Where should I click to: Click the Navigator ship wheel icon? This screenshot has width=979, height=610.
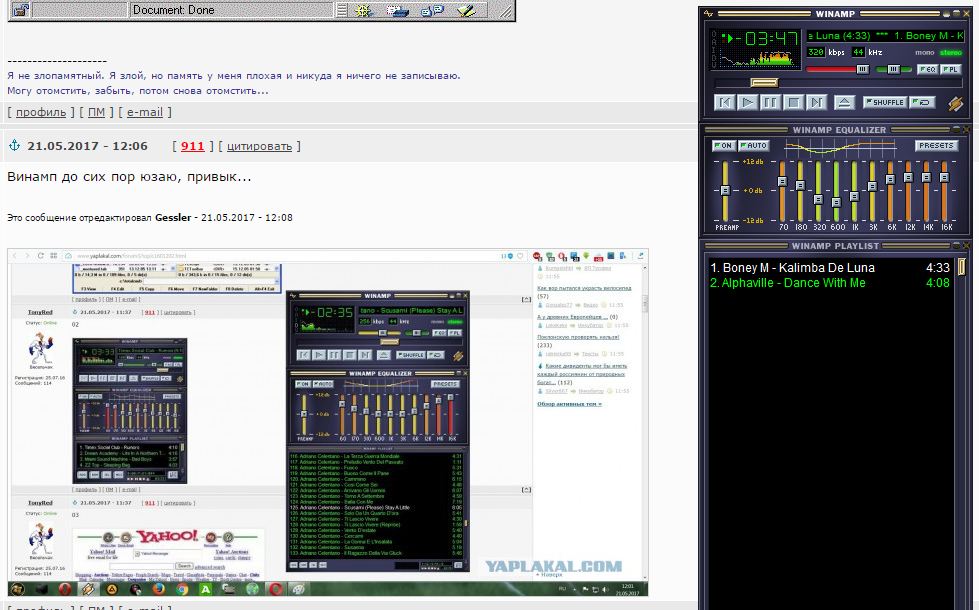pyautogui.click(x=363, y=11)
